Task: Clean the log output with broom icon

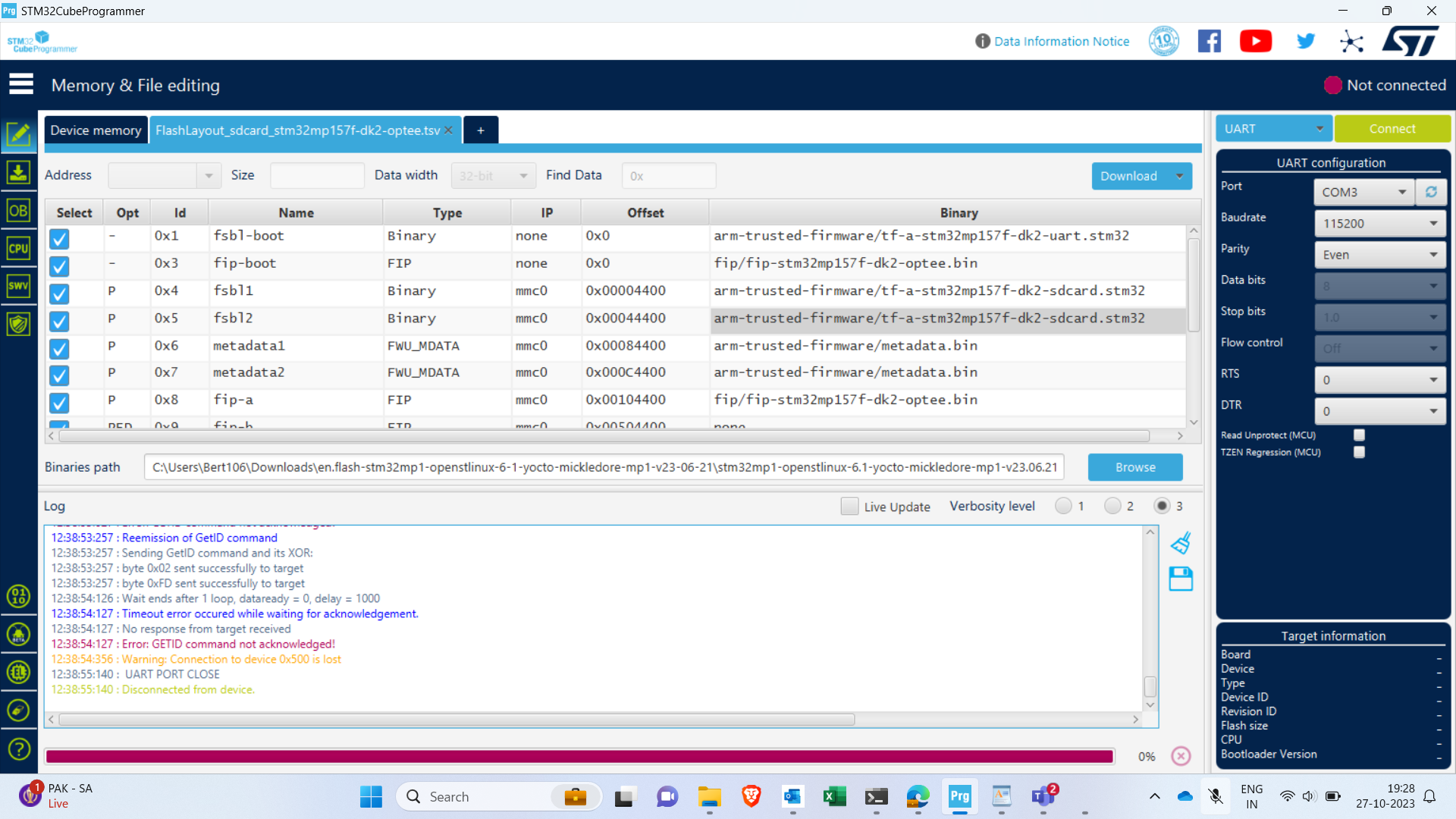Action: [1181, 542]
